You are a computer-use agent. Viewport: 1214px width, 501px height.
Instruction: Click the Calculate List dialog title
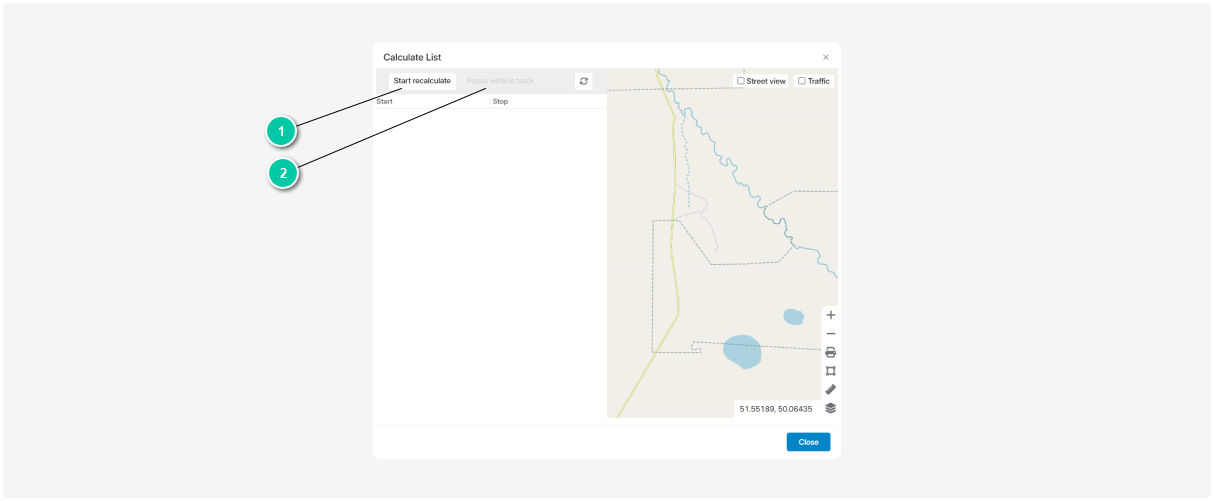click(x=412, y=58)
